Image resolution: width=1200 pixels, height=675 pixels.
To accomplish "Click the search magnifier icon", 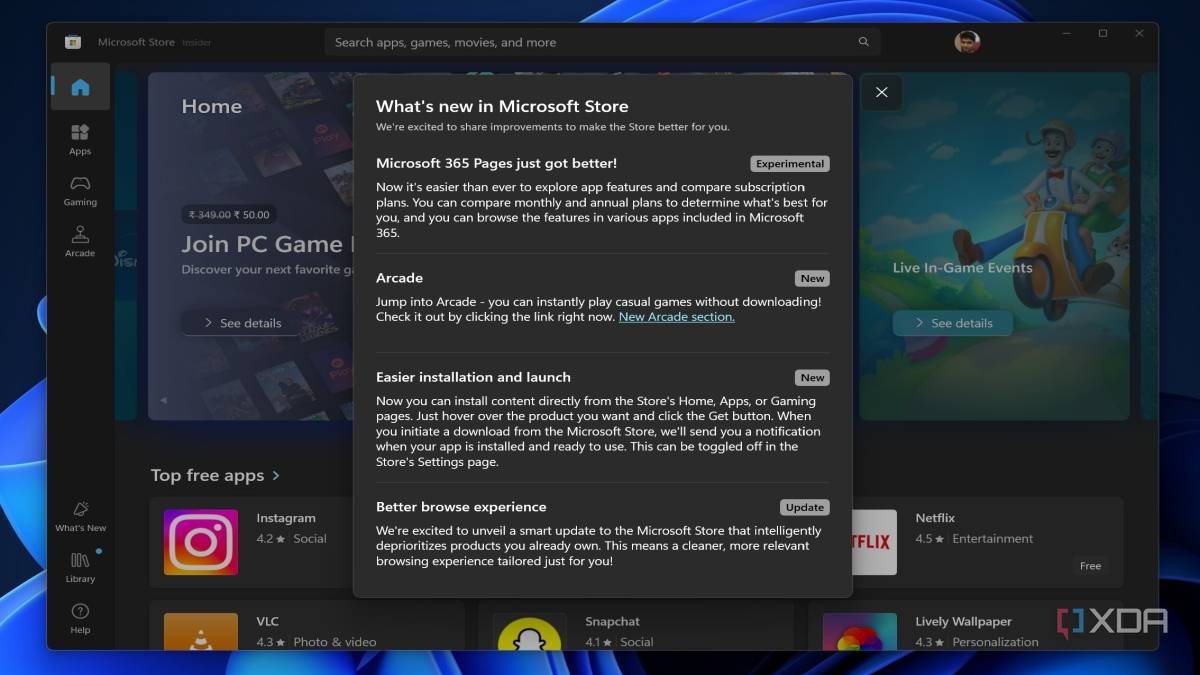I will [863, 42].
